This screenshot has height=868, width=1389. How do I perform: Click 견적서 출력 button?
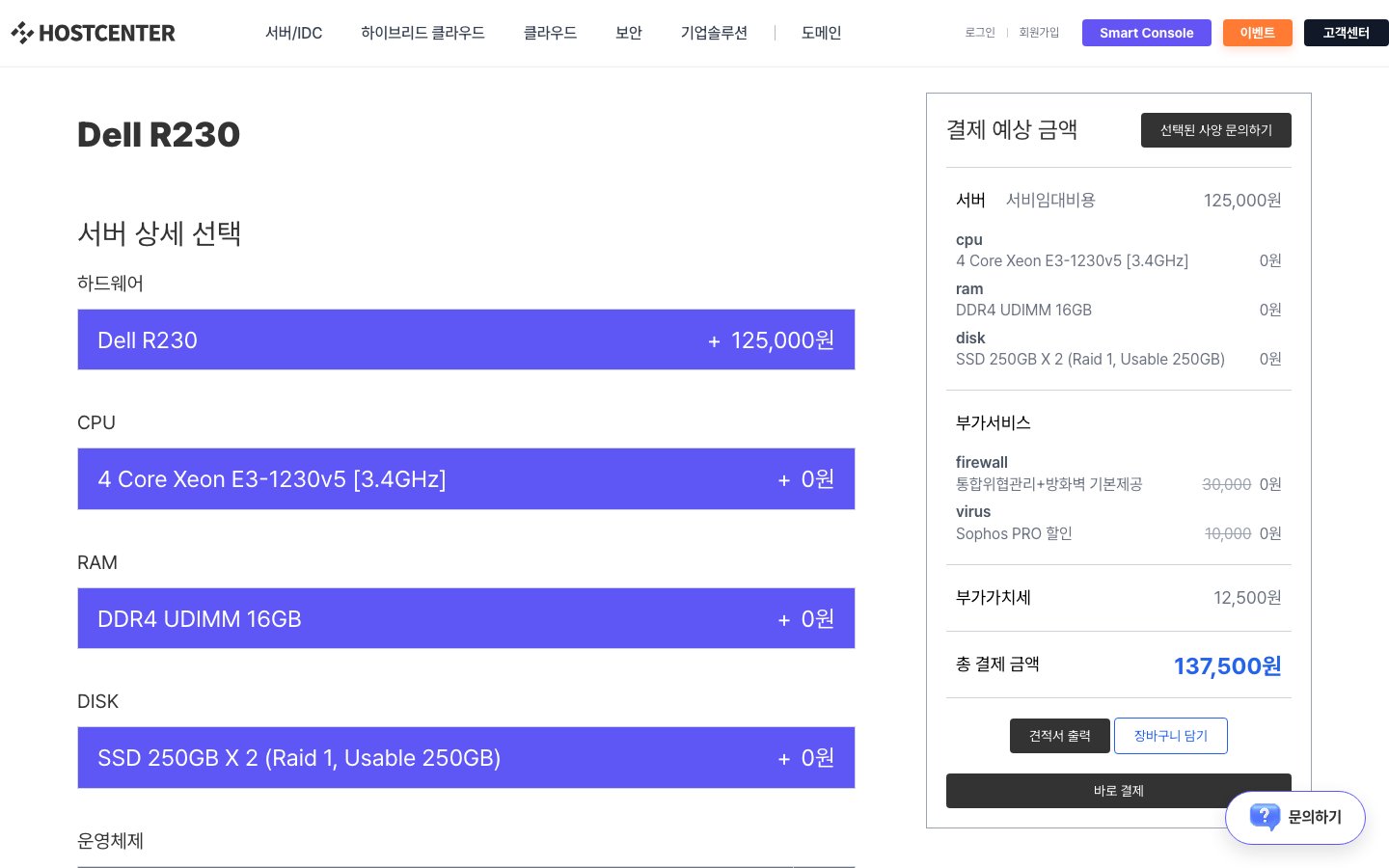[x=1060, y=736]
